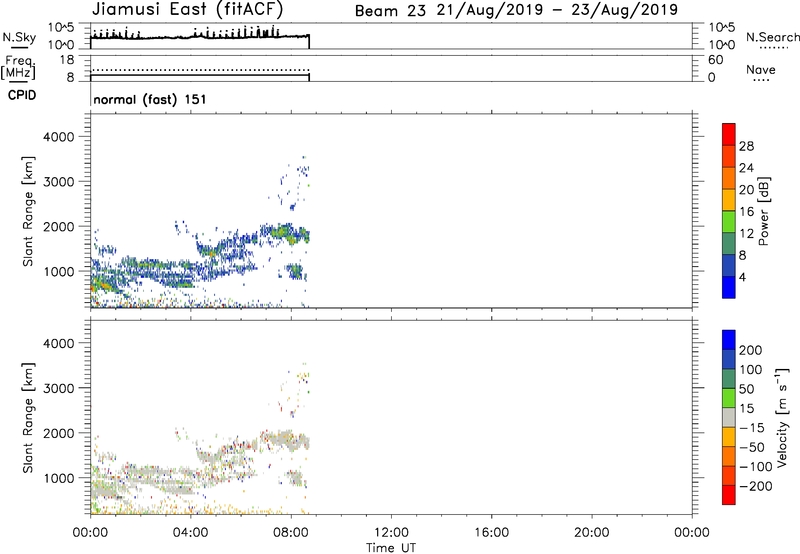Click the velocity panel 'Slant Range [km]' label
This screenshot has height=554, width=800.
(28, 418)
